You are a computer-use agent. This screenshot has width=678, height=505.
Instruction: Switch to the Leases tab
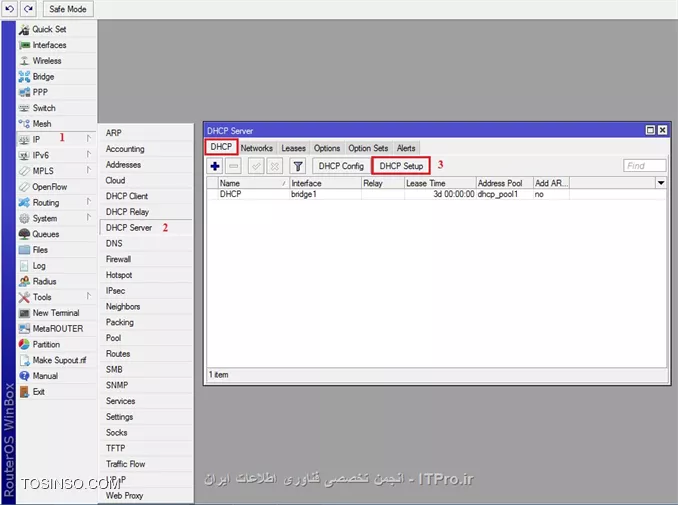(x=294, y=148)
